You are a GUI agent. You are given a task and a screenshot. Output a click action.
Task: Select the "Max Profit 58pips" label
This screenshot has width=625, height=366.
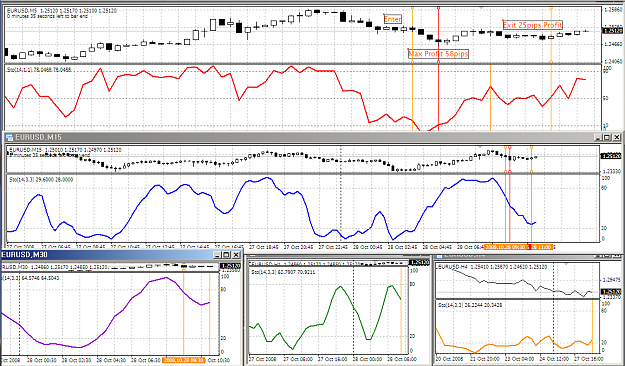coord(438,53)
